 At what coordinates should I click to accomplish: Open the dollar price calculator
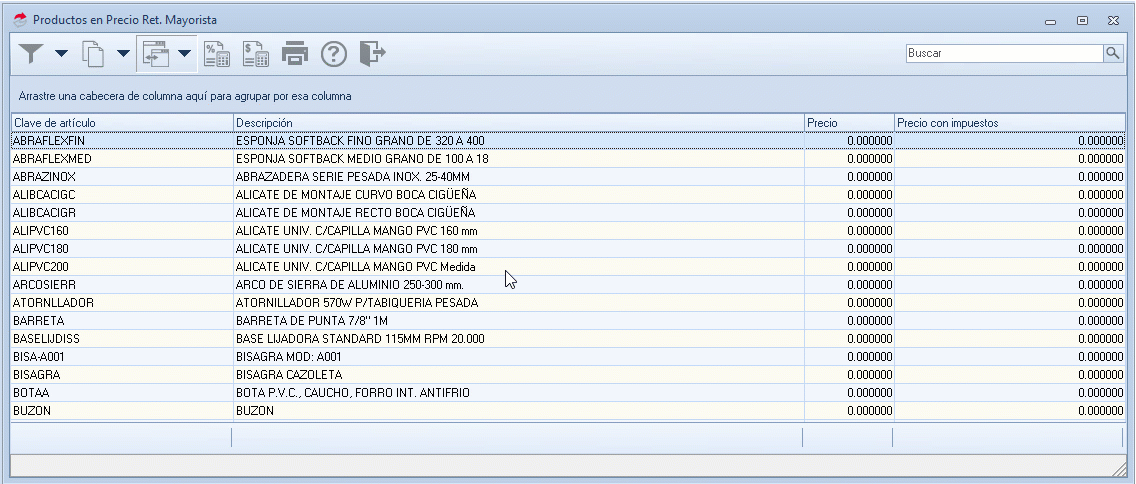click(x=255, y=54)
